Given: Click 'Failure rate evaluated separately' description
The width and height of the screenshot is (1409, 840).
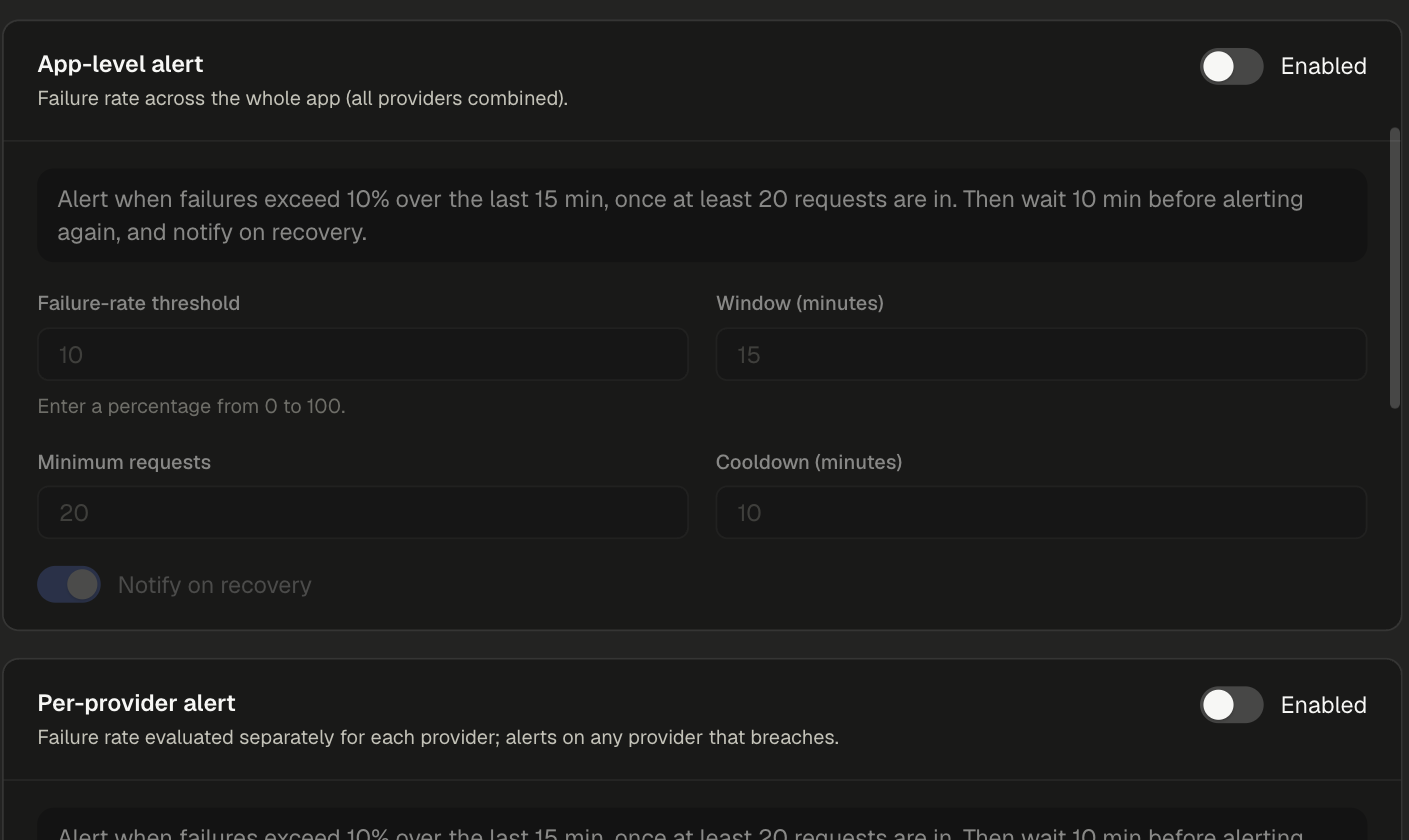Looking at the screenshot, I should (x=438, y=738).
